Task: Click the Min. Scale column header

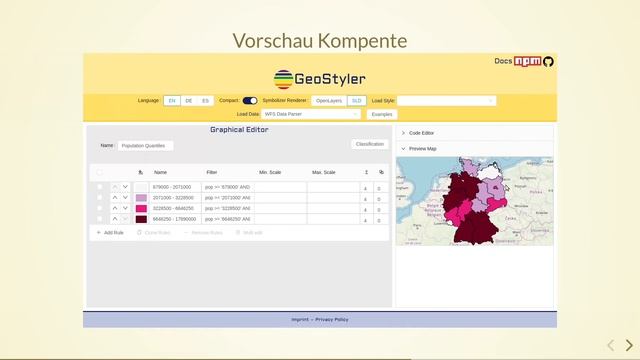Action: pyautogui.click(x=270, y=172)
